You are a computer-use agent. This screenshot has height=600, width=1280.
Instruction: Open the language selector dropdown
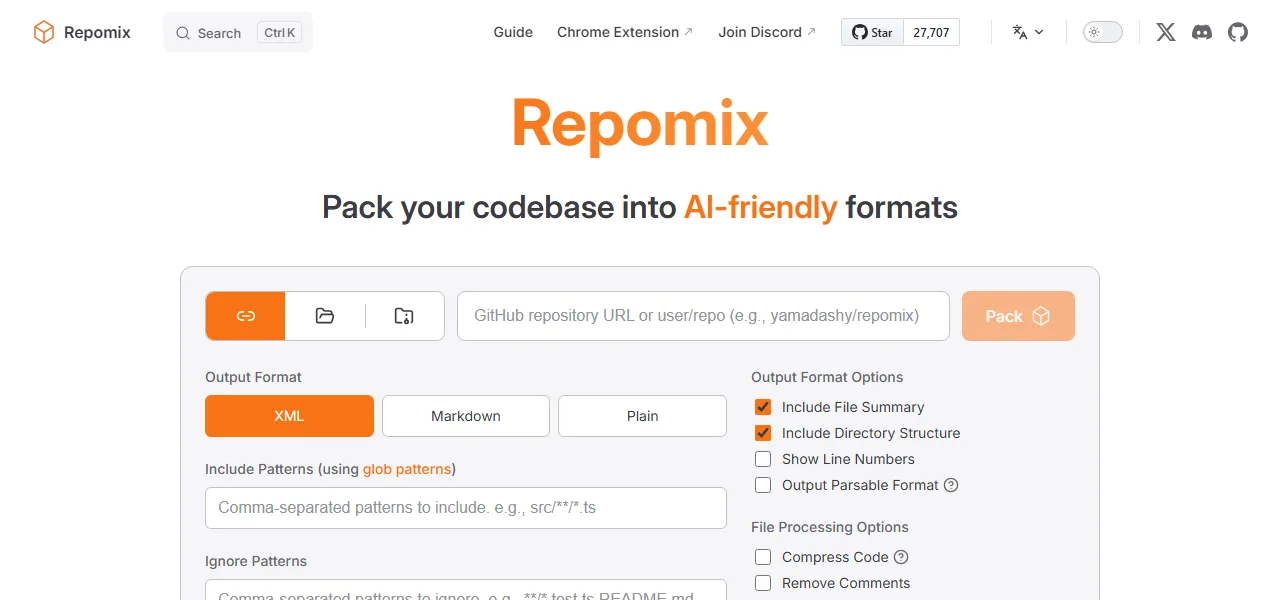pos(1028,32)
